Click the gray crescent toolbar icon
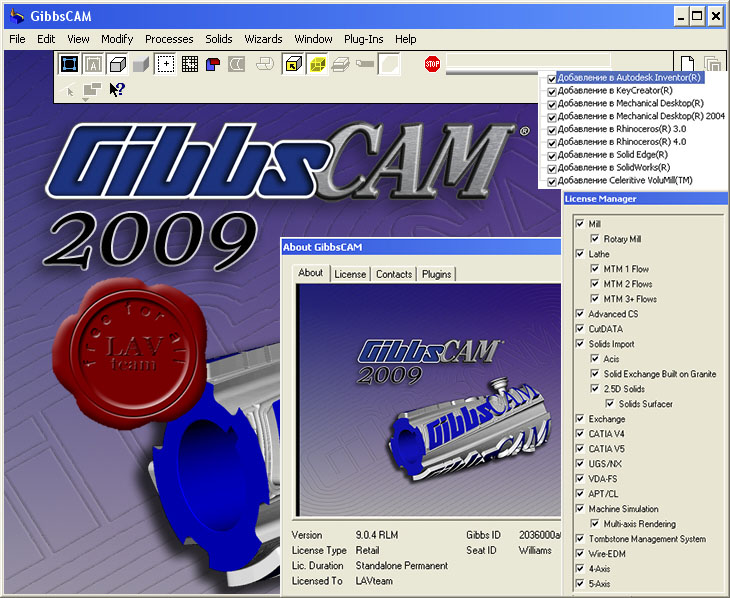 pyautogui.click(x=237, y=64)
